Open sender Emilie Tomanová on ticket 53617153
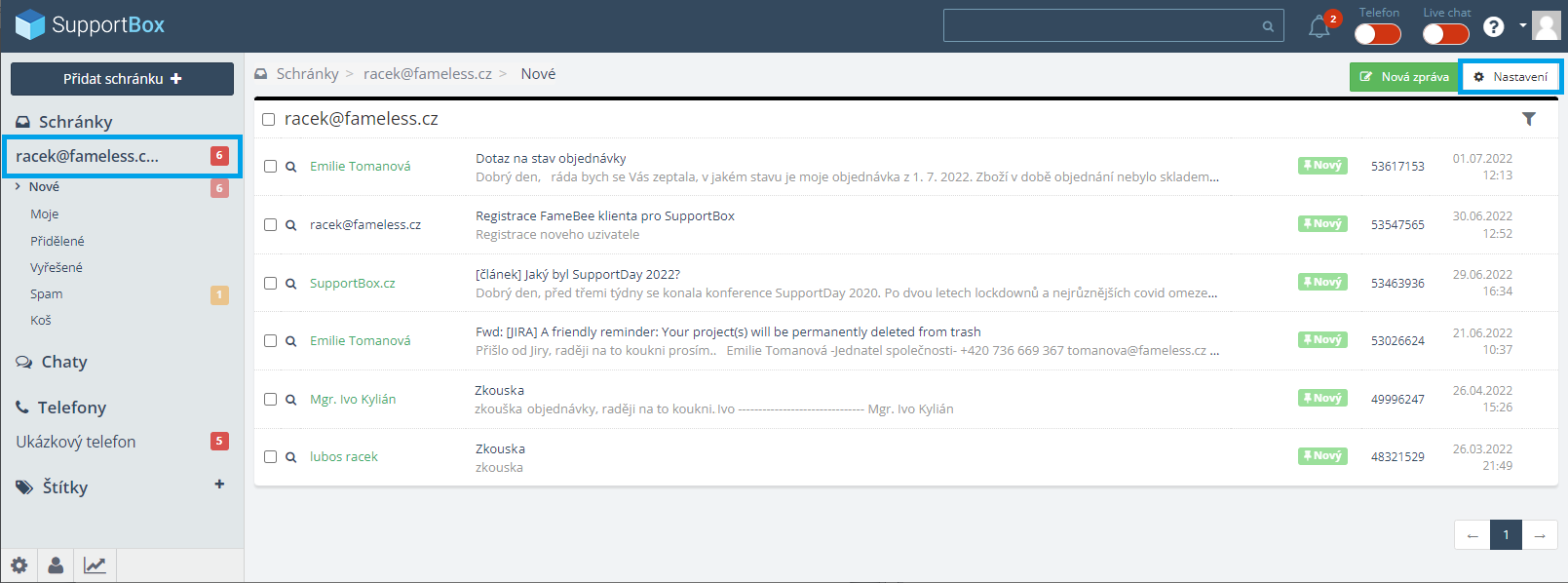Screen dimensions: 1568x583 tap(361, 167)
